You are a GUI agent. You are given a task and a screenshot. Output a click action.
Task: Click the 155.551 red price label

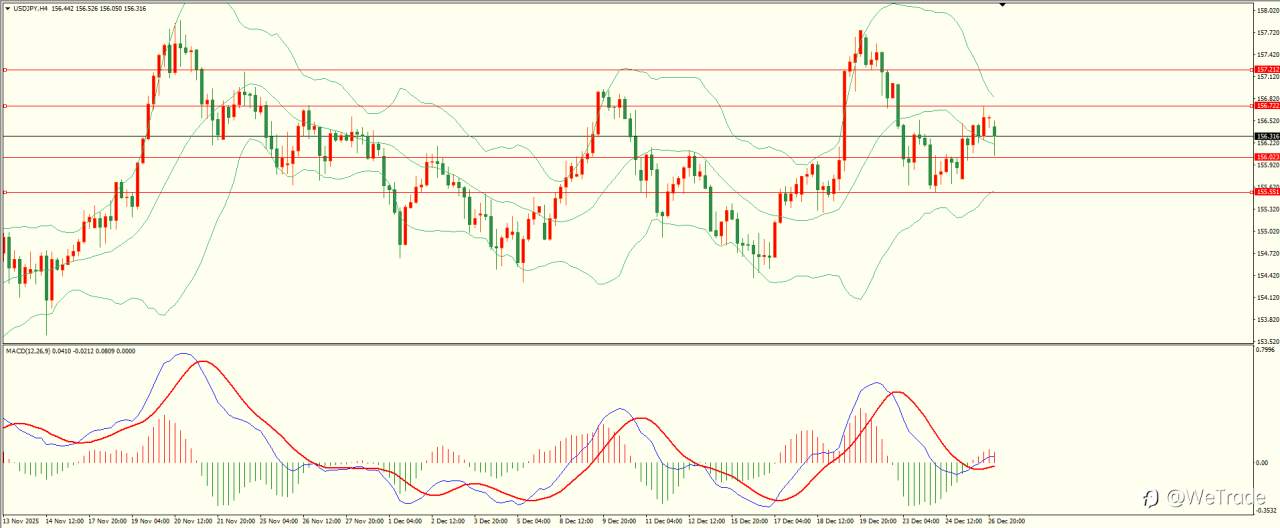click(1267, 192)
